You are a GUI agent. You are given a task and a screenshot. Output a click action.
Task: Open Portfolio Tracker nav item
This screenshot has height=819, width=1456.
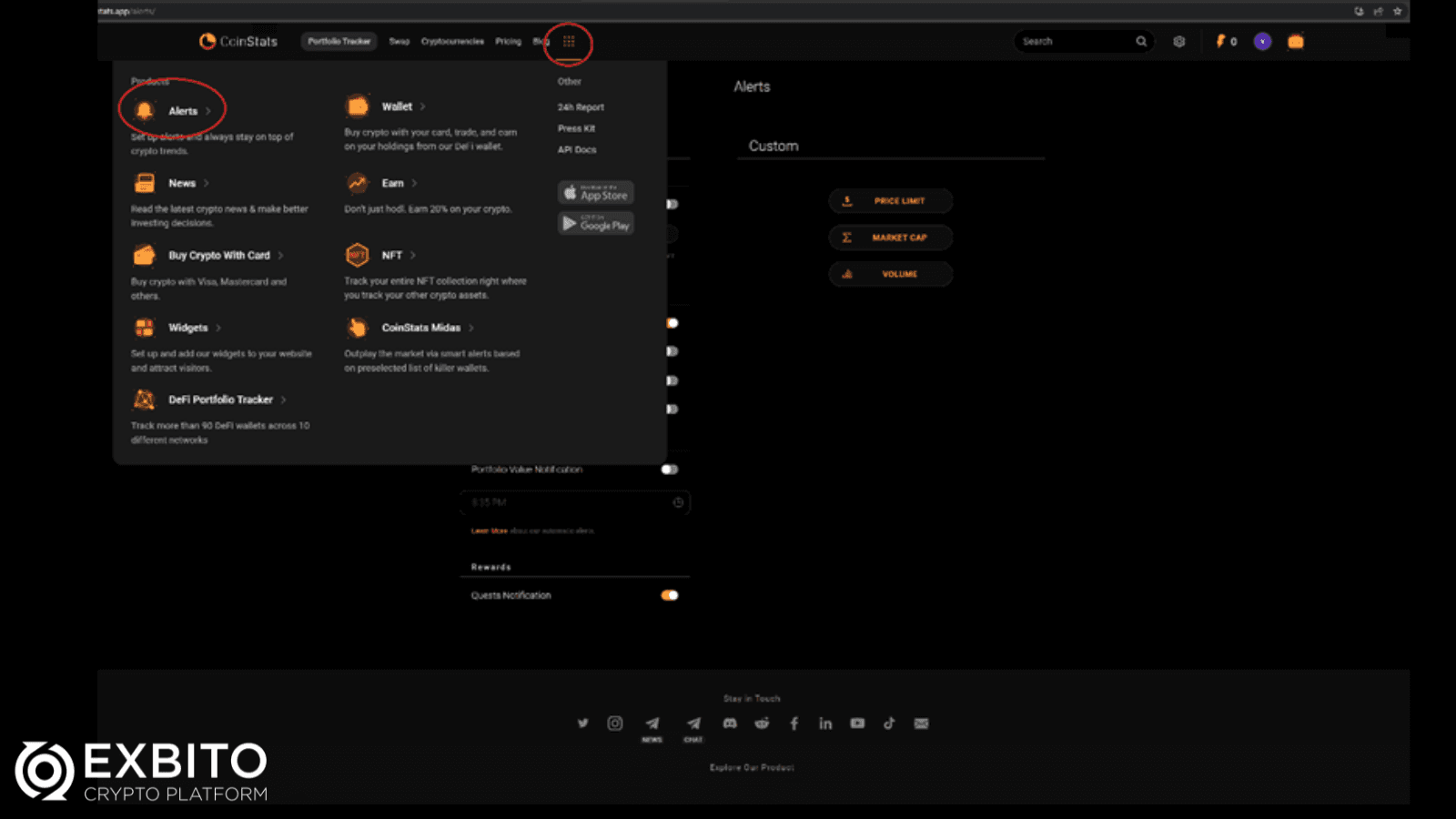339,41
